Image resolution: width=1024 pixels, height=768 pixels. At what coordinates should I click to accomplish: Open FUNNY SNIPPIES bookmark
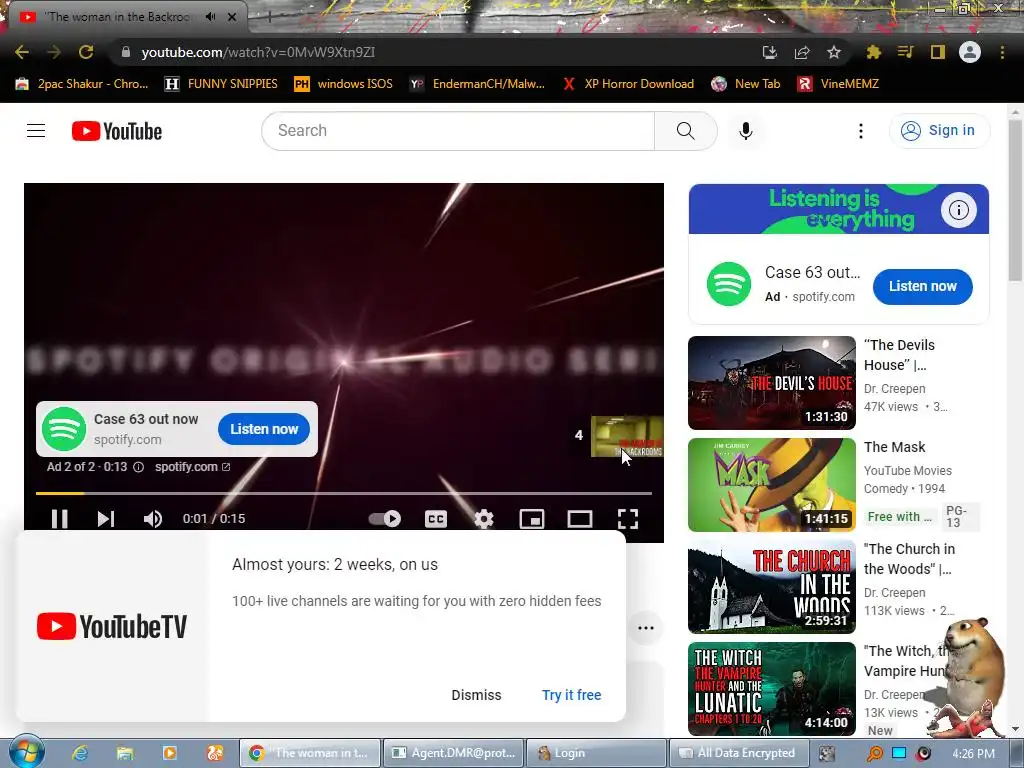pyautogui.click(x=221, y=84)
